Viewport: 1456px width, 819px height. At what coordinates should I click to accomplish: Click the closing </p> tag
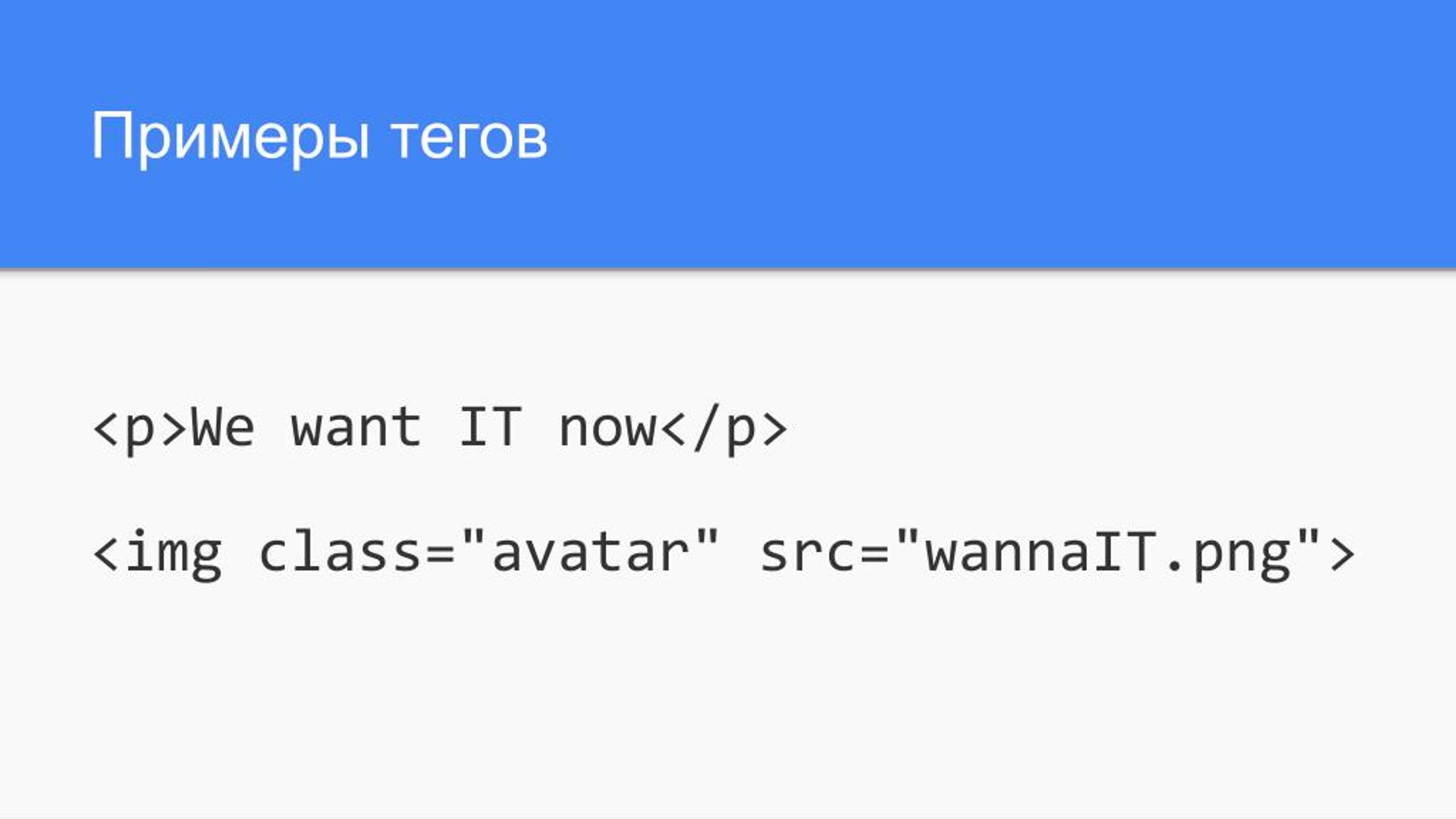(x=724, y=428)
